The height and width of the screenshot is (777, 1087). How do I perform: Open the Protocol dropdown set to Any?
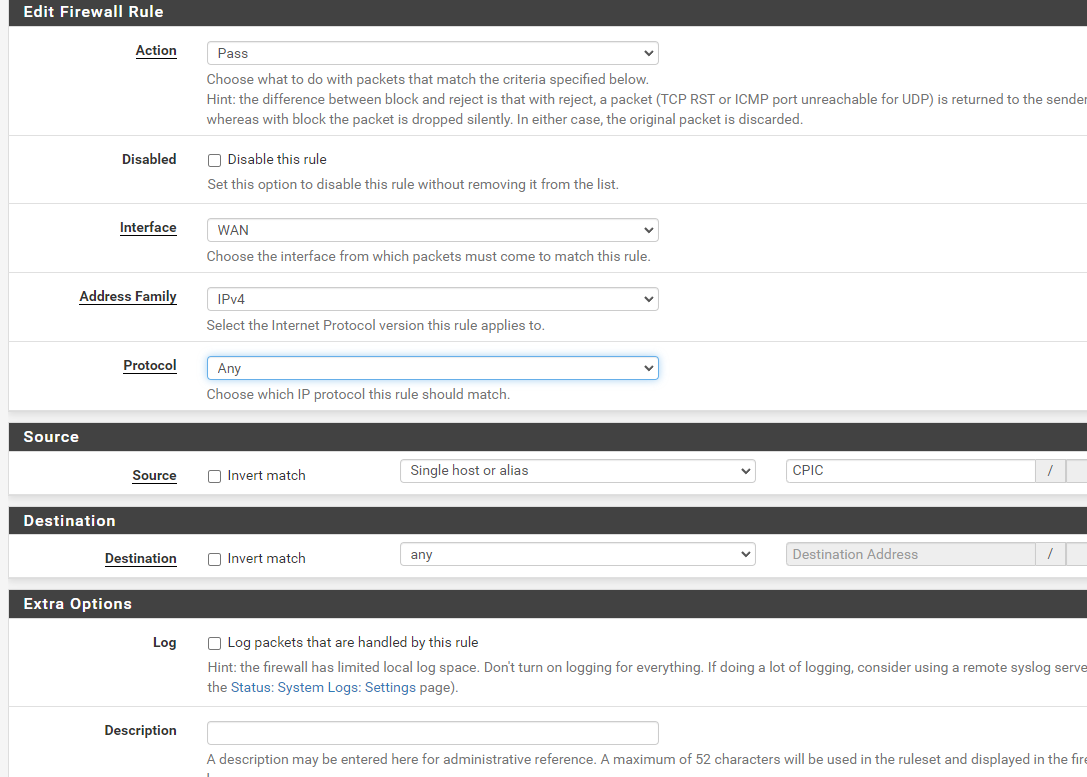point(432,368)
